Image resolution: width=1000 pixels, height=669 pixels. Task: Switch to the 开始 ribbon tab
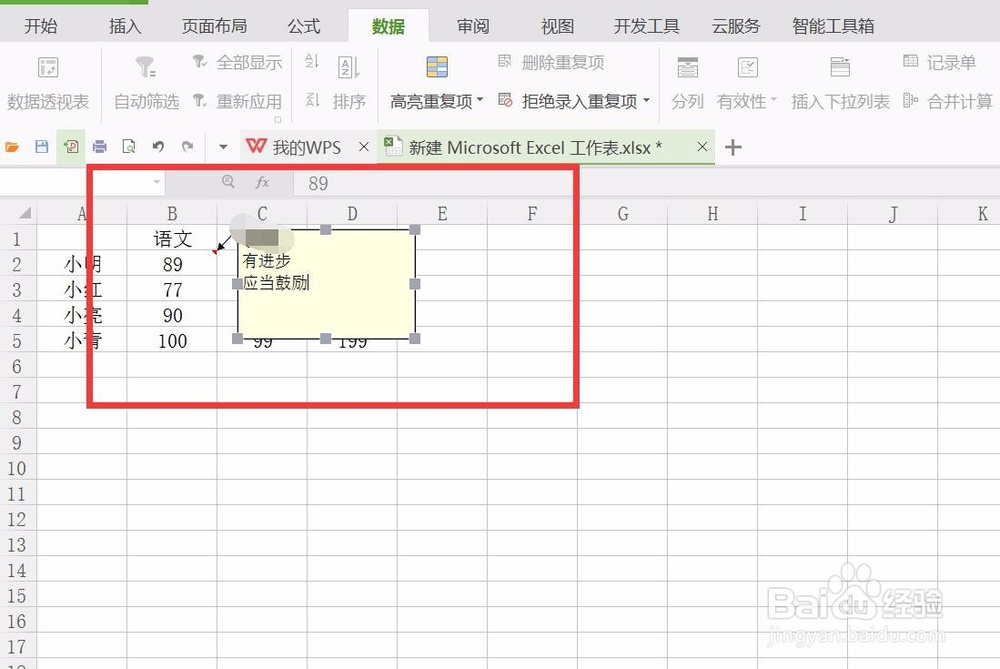pos(41,27)
